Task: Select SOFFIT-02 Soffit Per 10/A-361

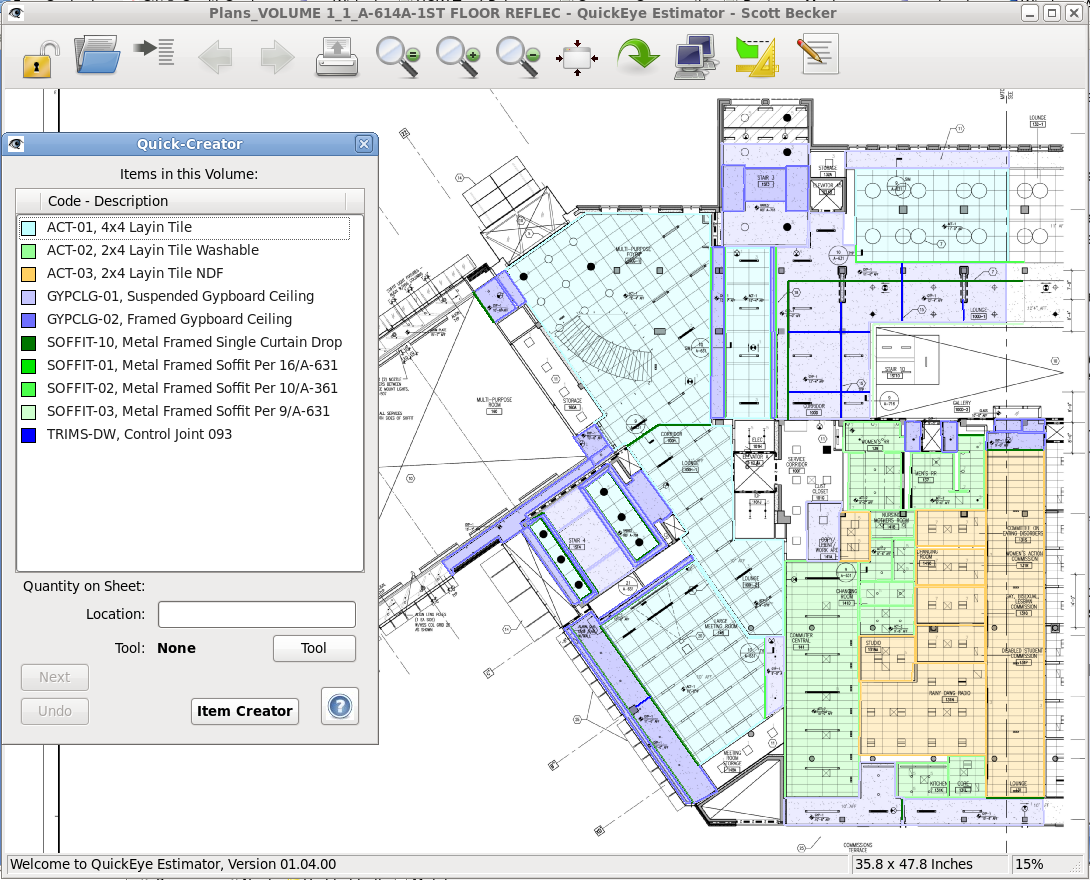Action: [184, 388]
